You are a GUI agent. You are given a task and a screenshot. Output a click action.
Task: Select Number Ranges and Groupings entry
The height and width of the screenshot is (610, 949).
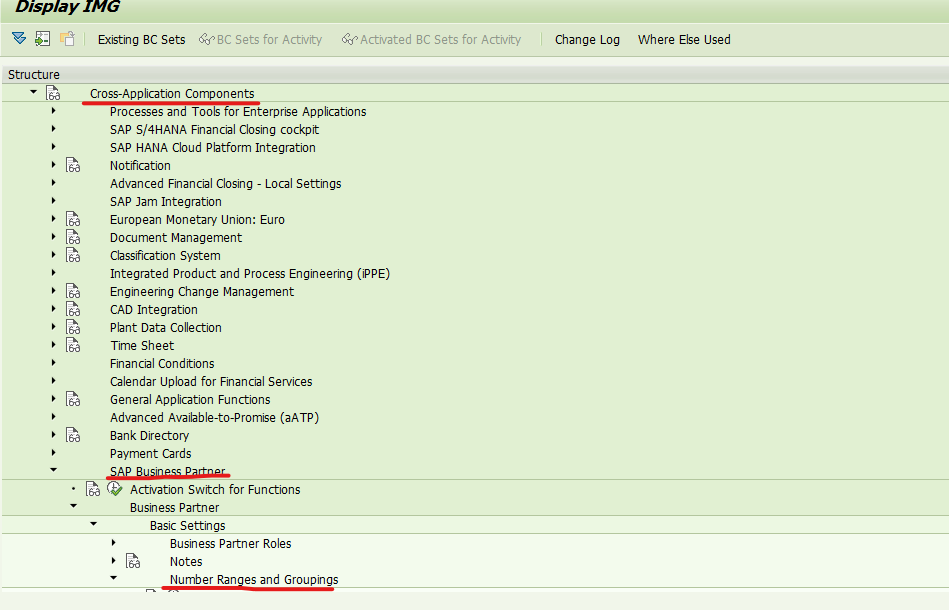pyautogui.click(x=254, y=579)
